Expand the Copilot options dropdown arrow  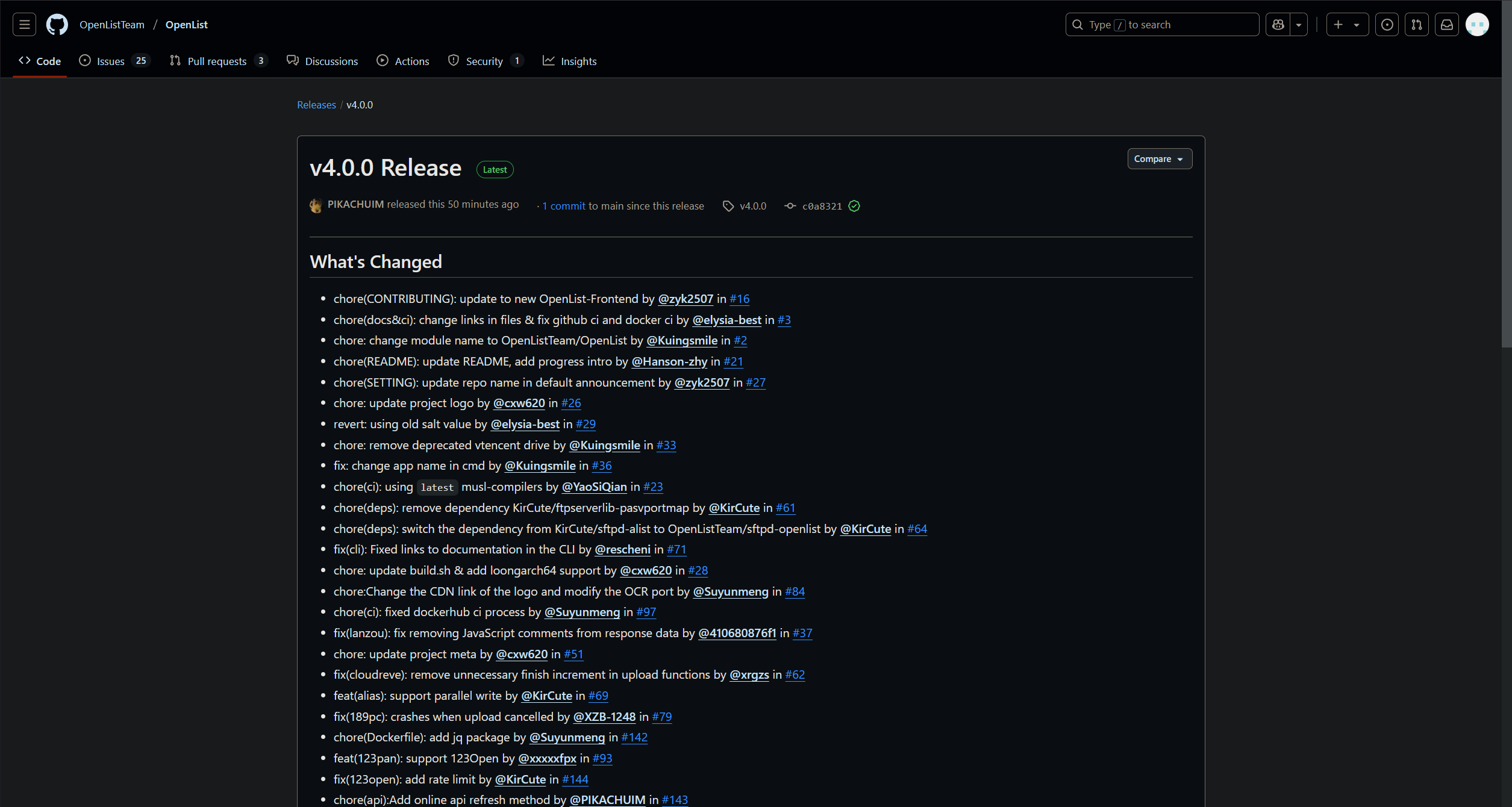1299,24
